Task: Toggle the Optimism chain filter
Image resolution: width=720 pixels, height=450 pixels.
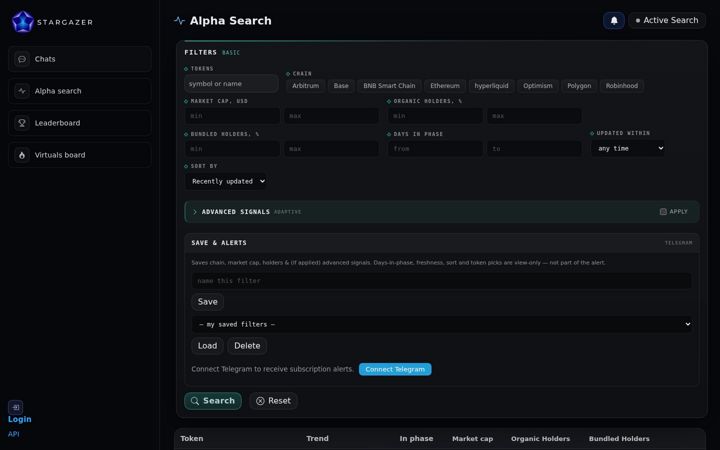Action: click(x=538, y=86)
